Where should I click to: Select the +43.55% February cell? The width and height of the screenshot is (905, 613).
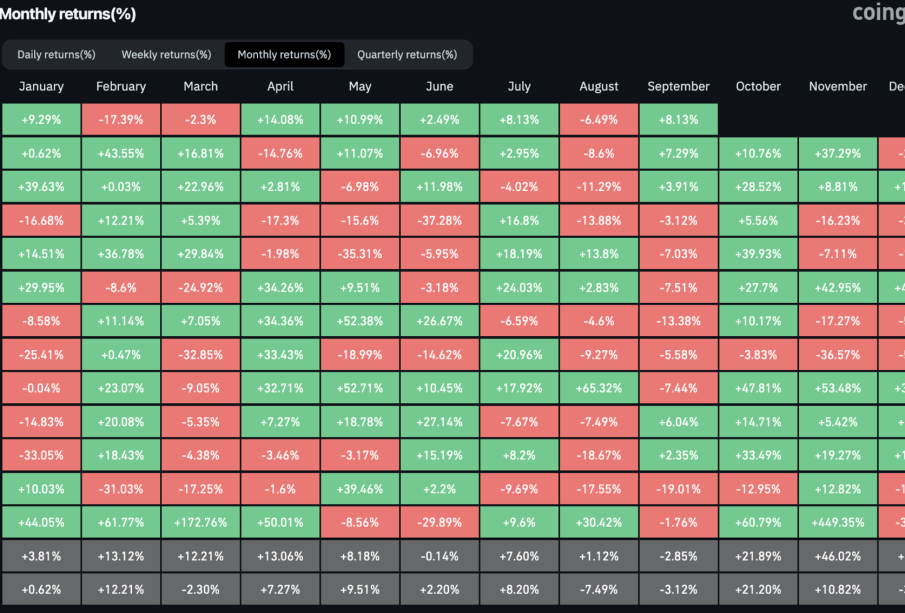pyautogui.click(x=121, y=153)
